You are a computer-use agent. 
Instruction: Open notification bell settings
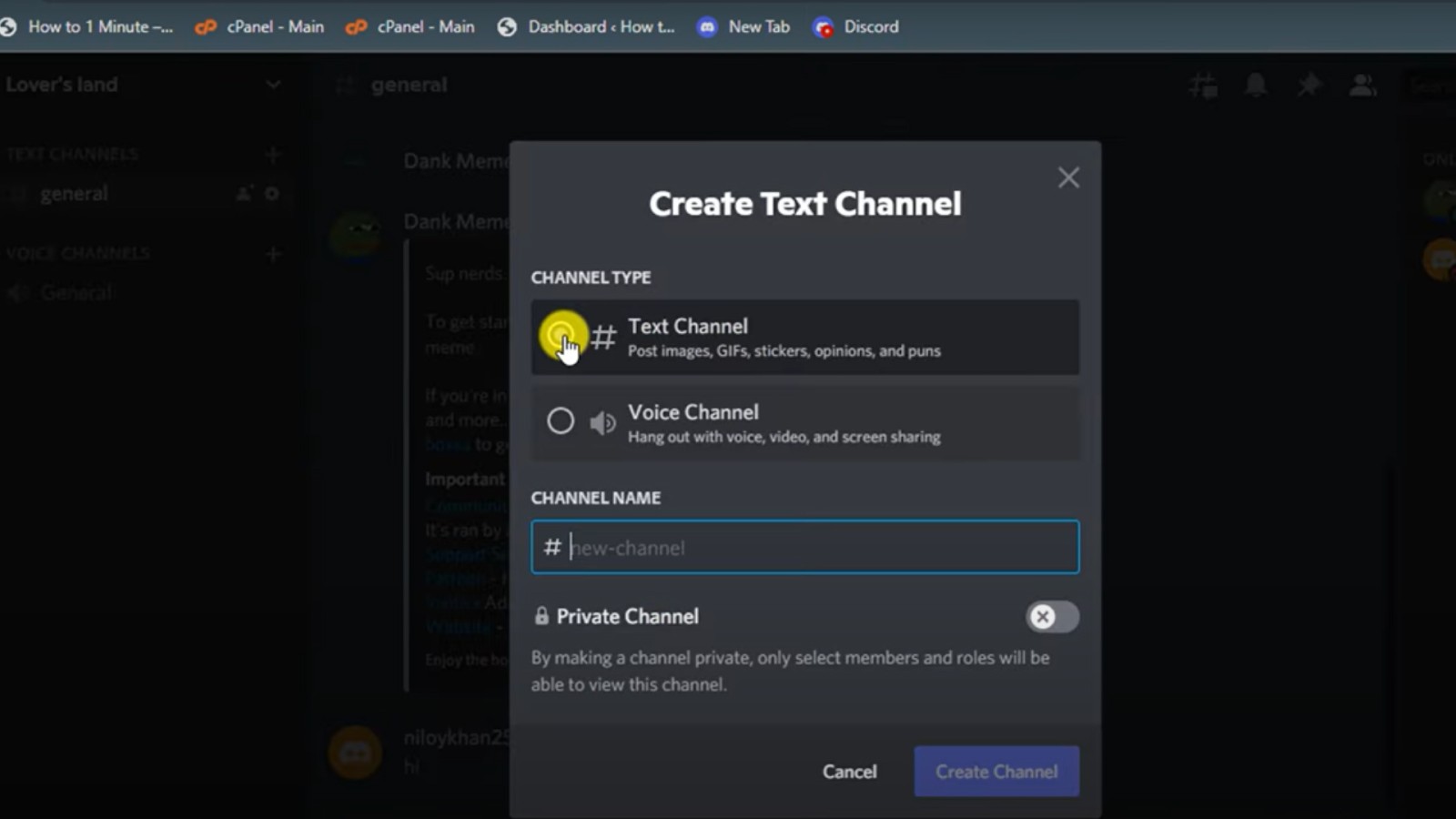coord(1256,86)
